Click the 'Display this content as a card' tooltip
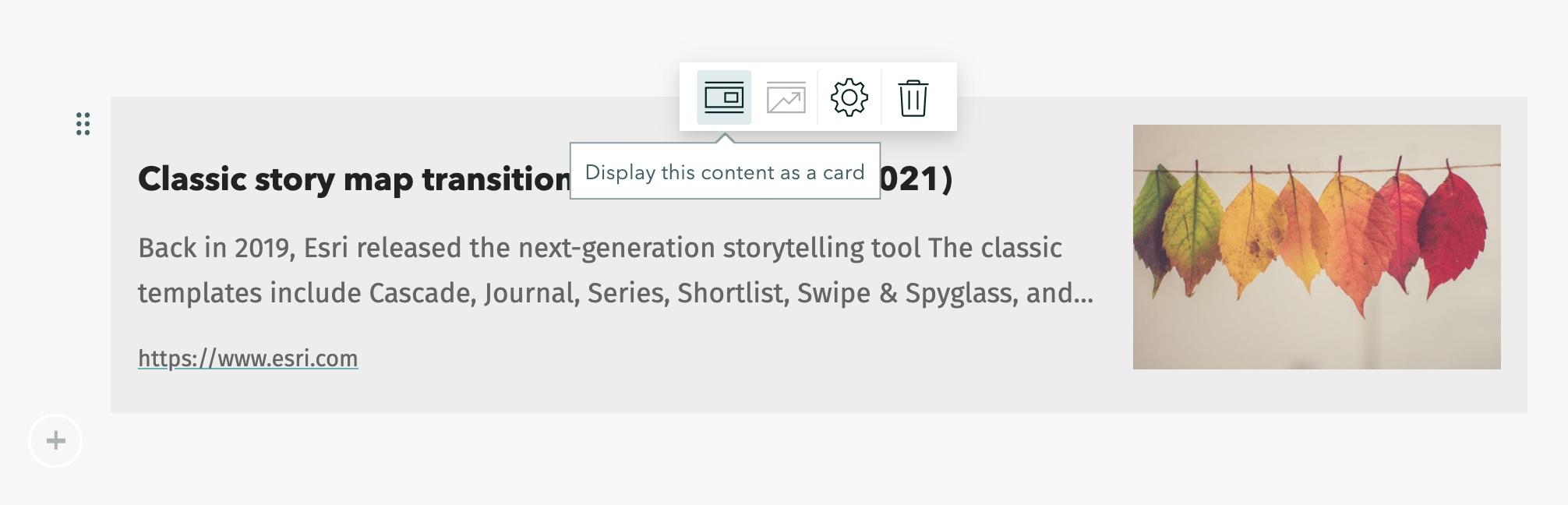Viewport: 1568px width, 505px height. pyautogui.click(x=725, y=171)
